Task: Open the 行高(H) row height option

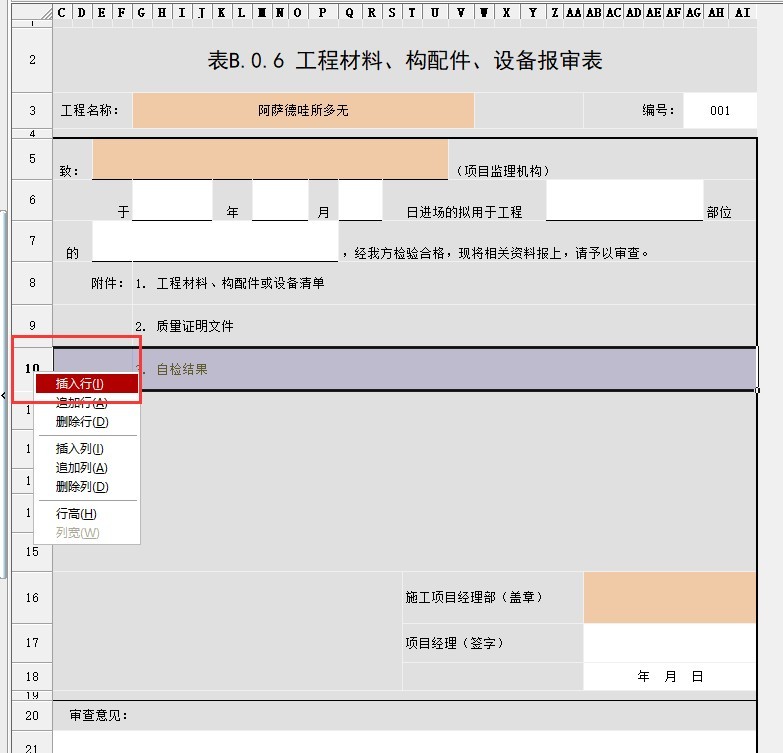Action: (76, 514)
